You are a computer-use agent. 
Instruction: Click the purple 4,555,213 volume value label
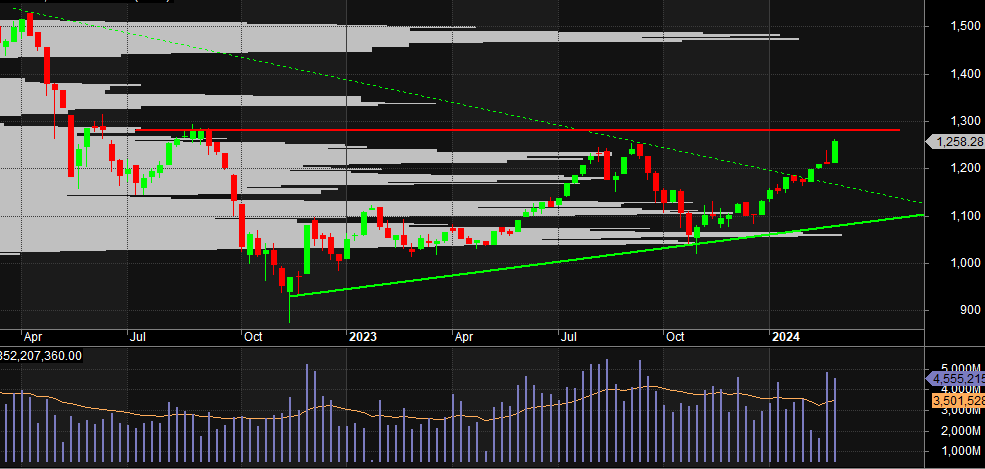point(957,379)
